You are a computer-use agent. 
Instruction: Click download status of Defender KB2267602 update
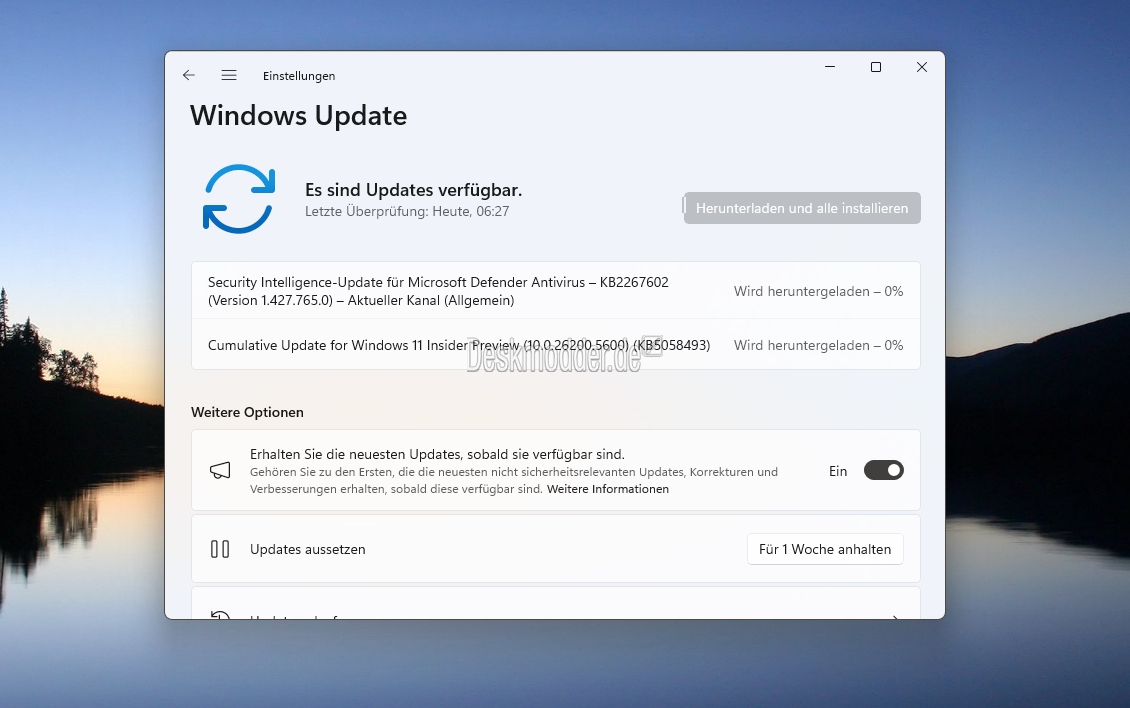click(x=819, y=291)
